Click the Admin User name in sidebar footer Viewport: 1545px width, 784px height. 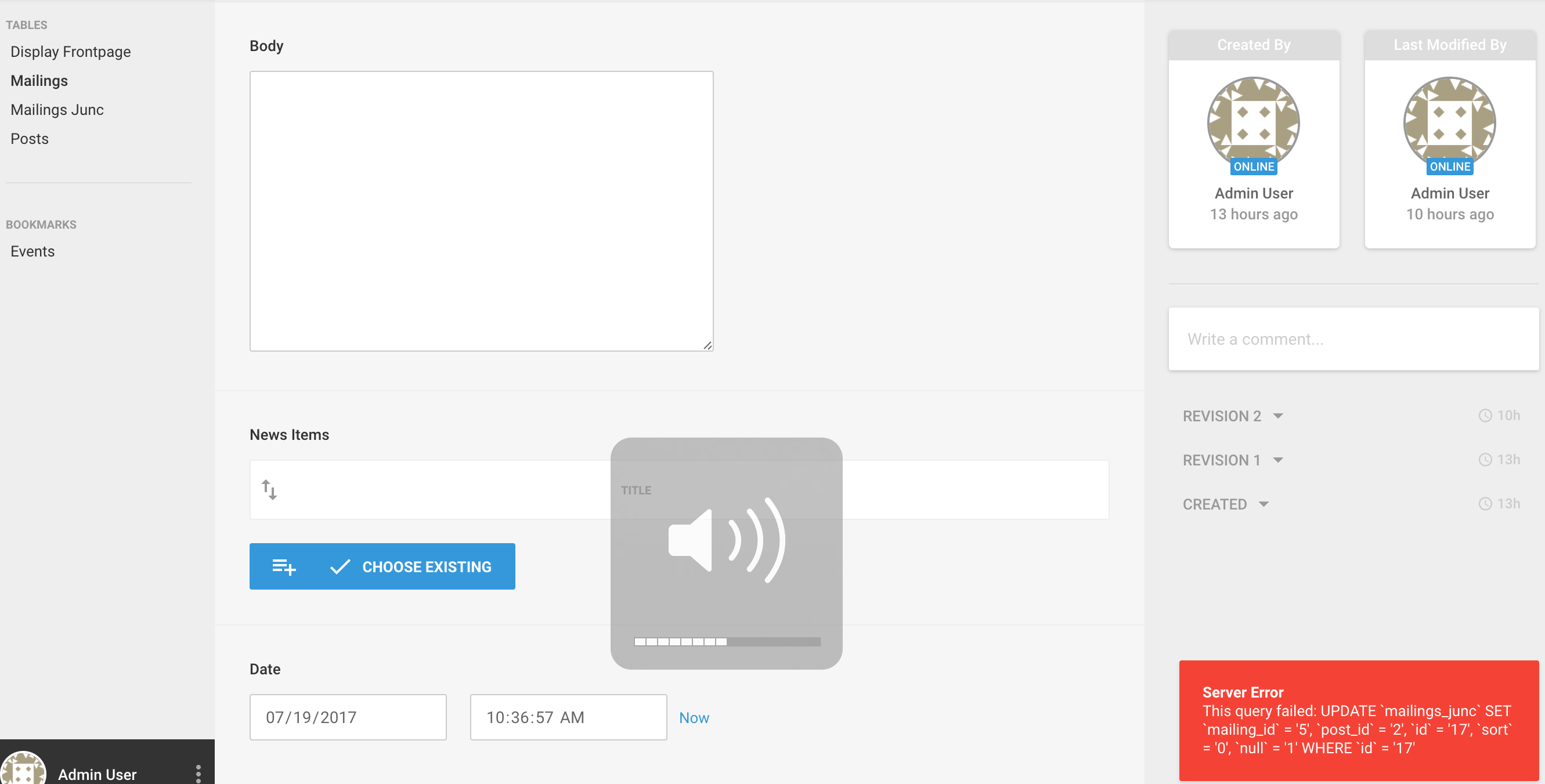click(97, 774)
